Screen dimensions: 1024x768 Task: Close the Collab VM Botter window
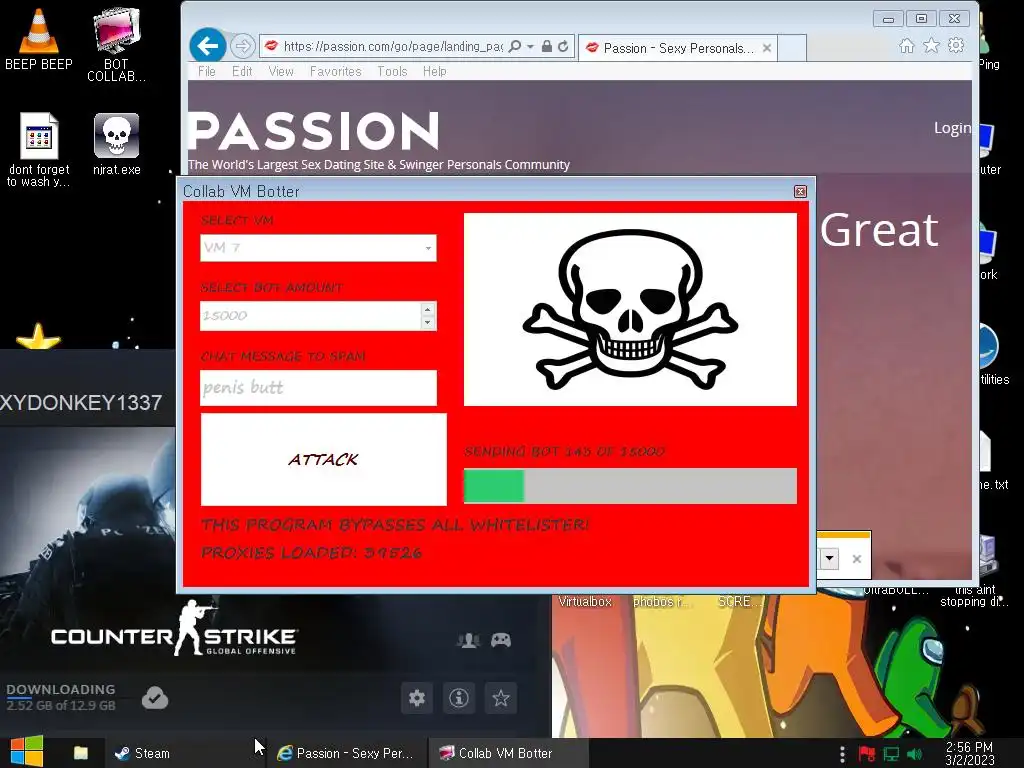pyautogui.click(x=800, y=191)
